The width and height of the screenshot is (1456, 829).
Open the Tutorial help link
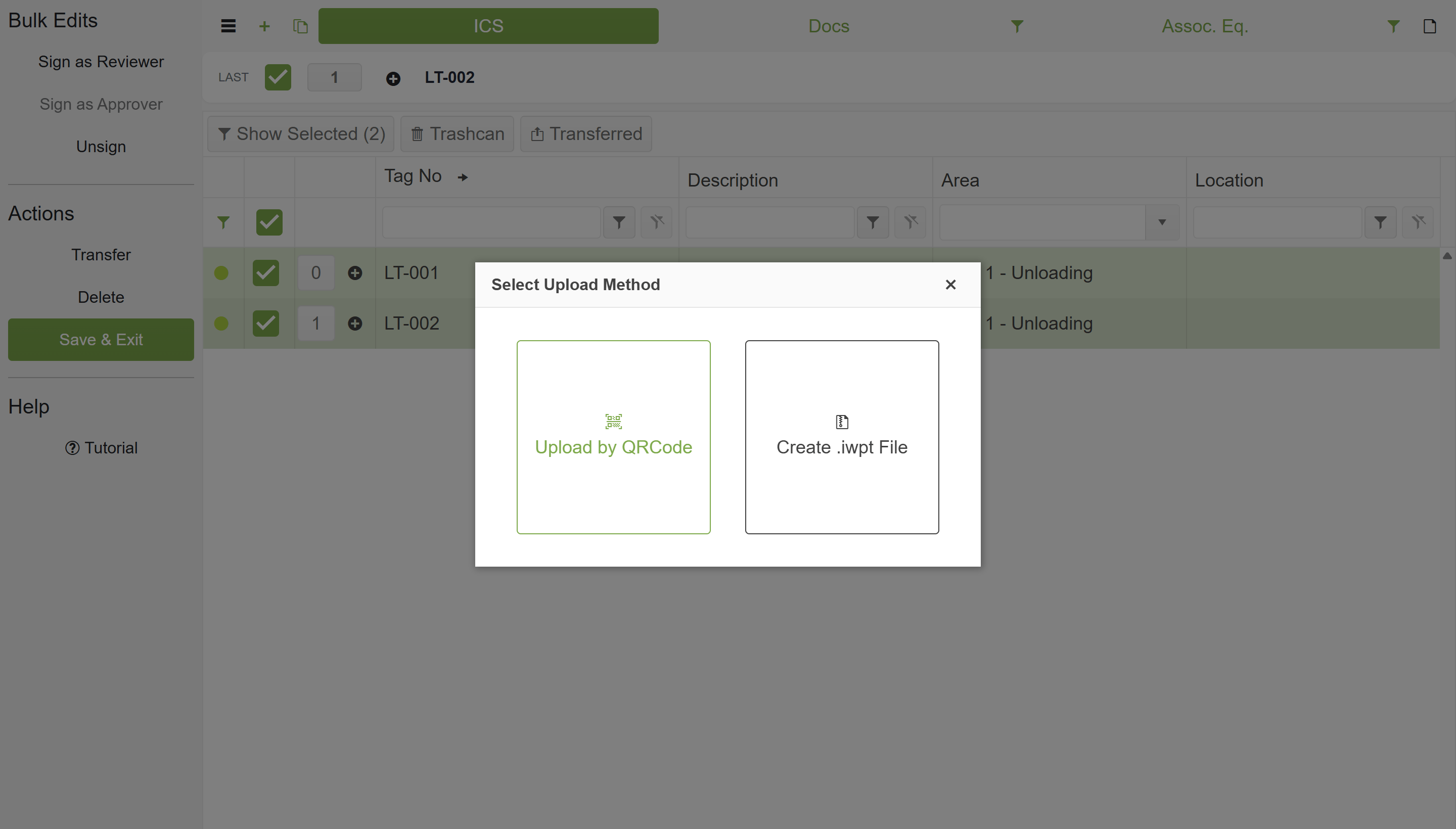(x=101, y=449)
